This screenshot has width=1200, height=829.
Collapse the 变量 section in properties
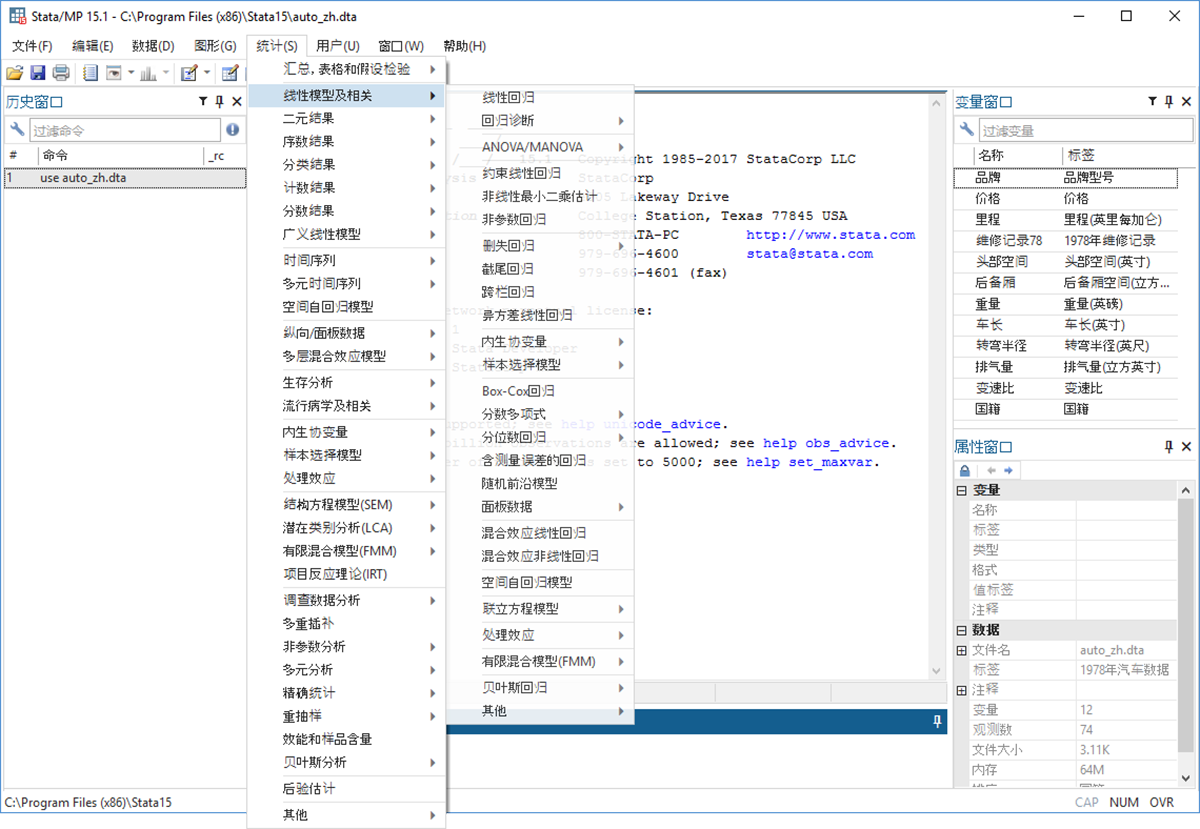point(962,490)
